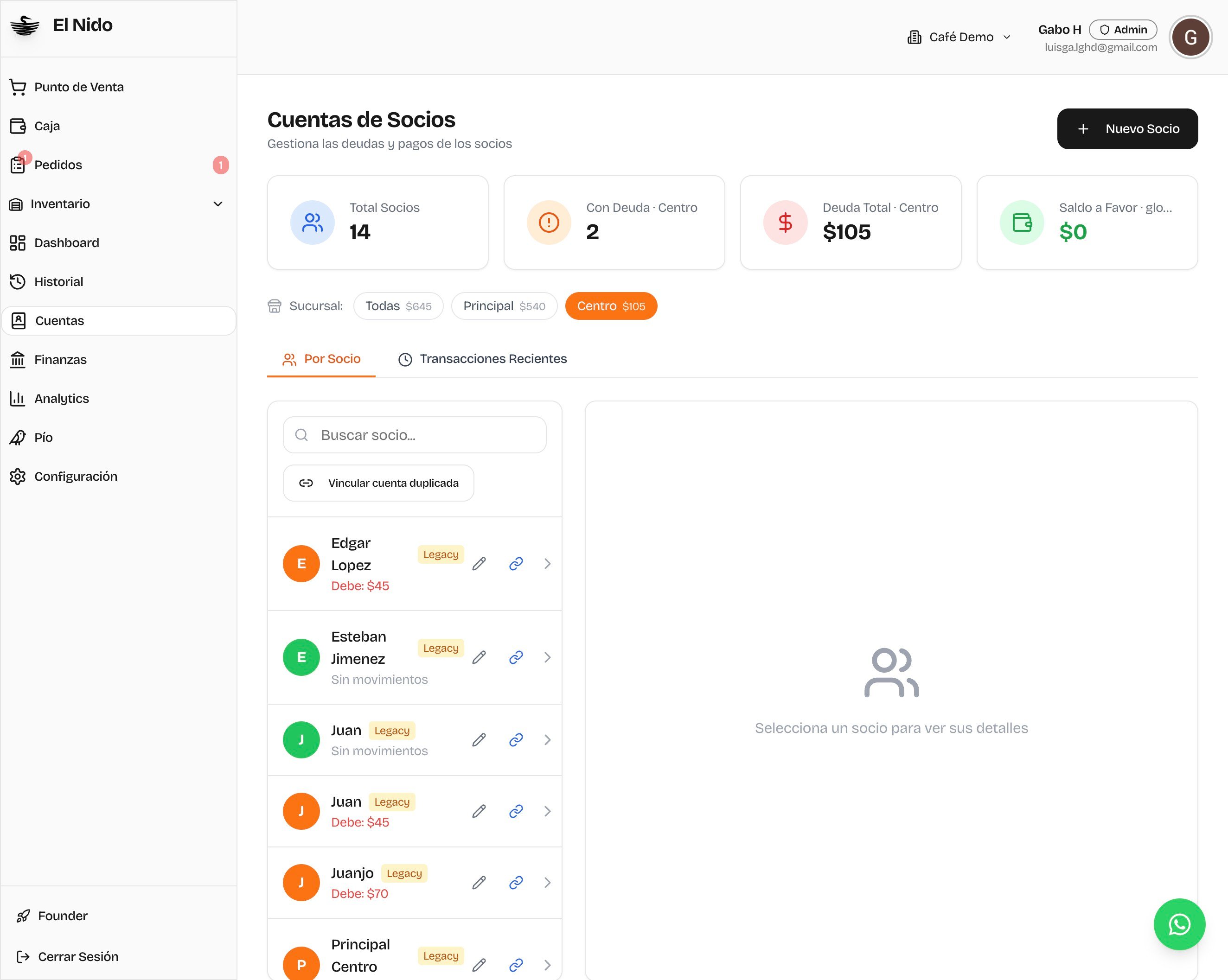1228x980 pixels.
Task: Select the Juanjo member name
Action: click(352, 873)
